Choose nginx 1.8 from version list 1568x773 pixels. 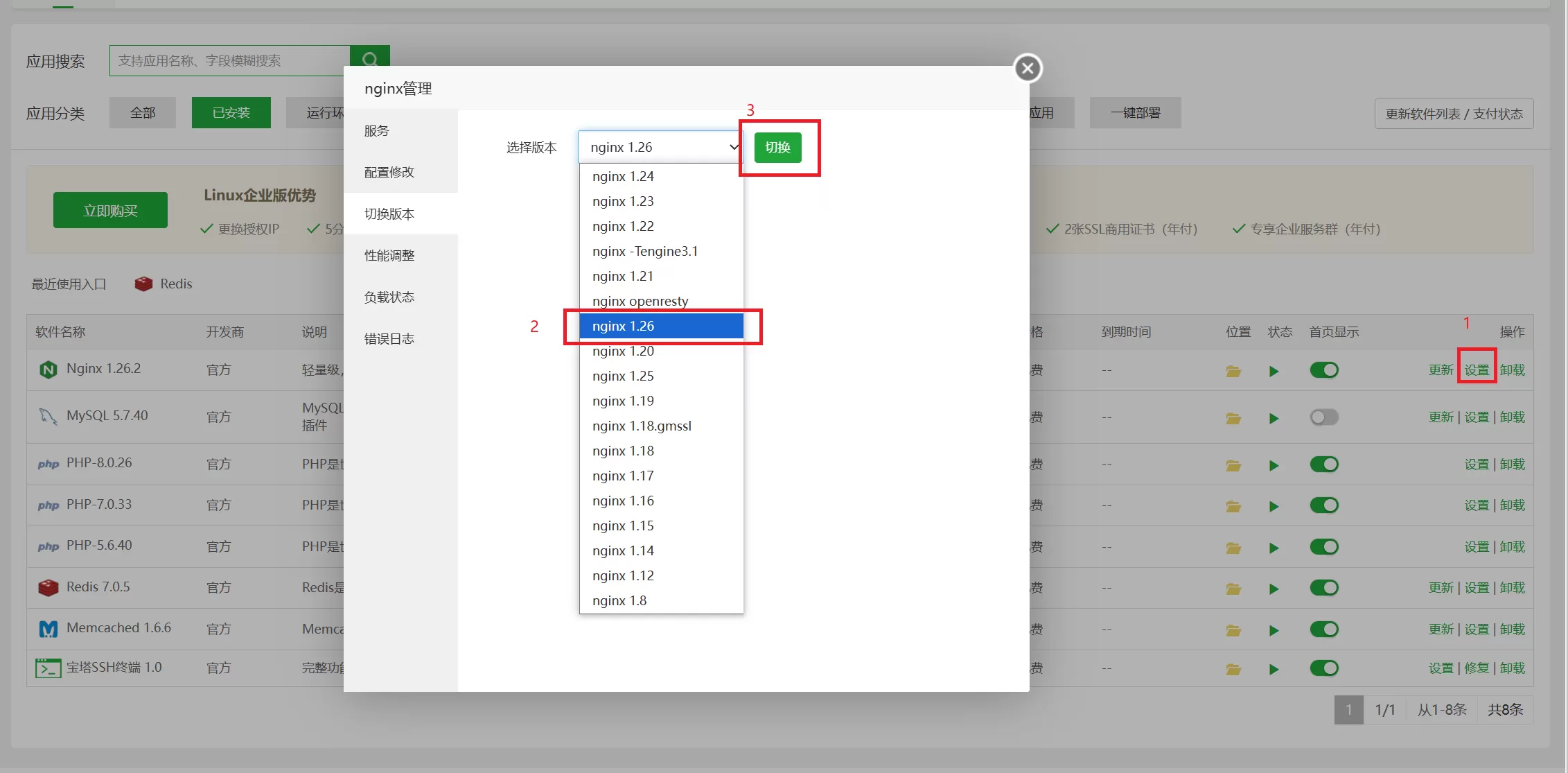661,600
